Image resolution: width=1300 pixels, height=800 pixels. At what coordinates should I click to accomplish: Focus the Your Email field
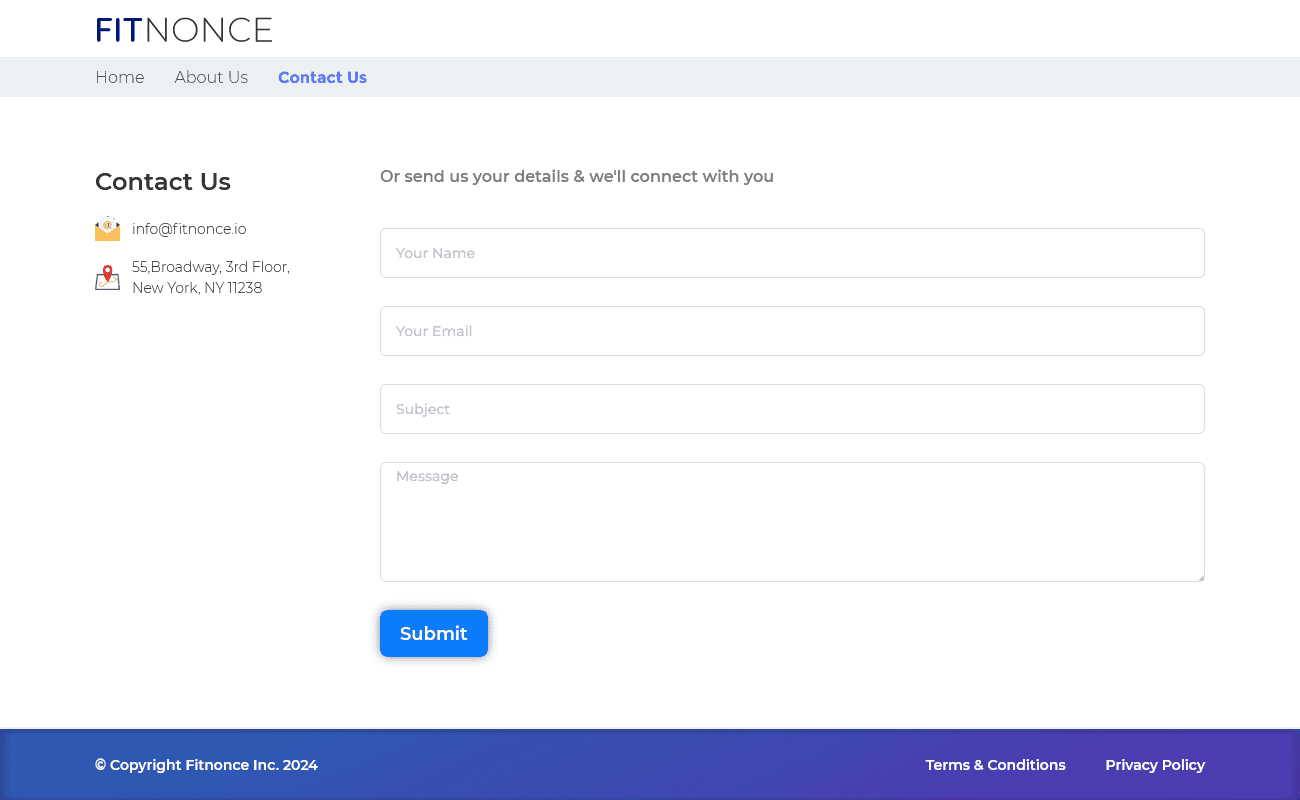792,331
